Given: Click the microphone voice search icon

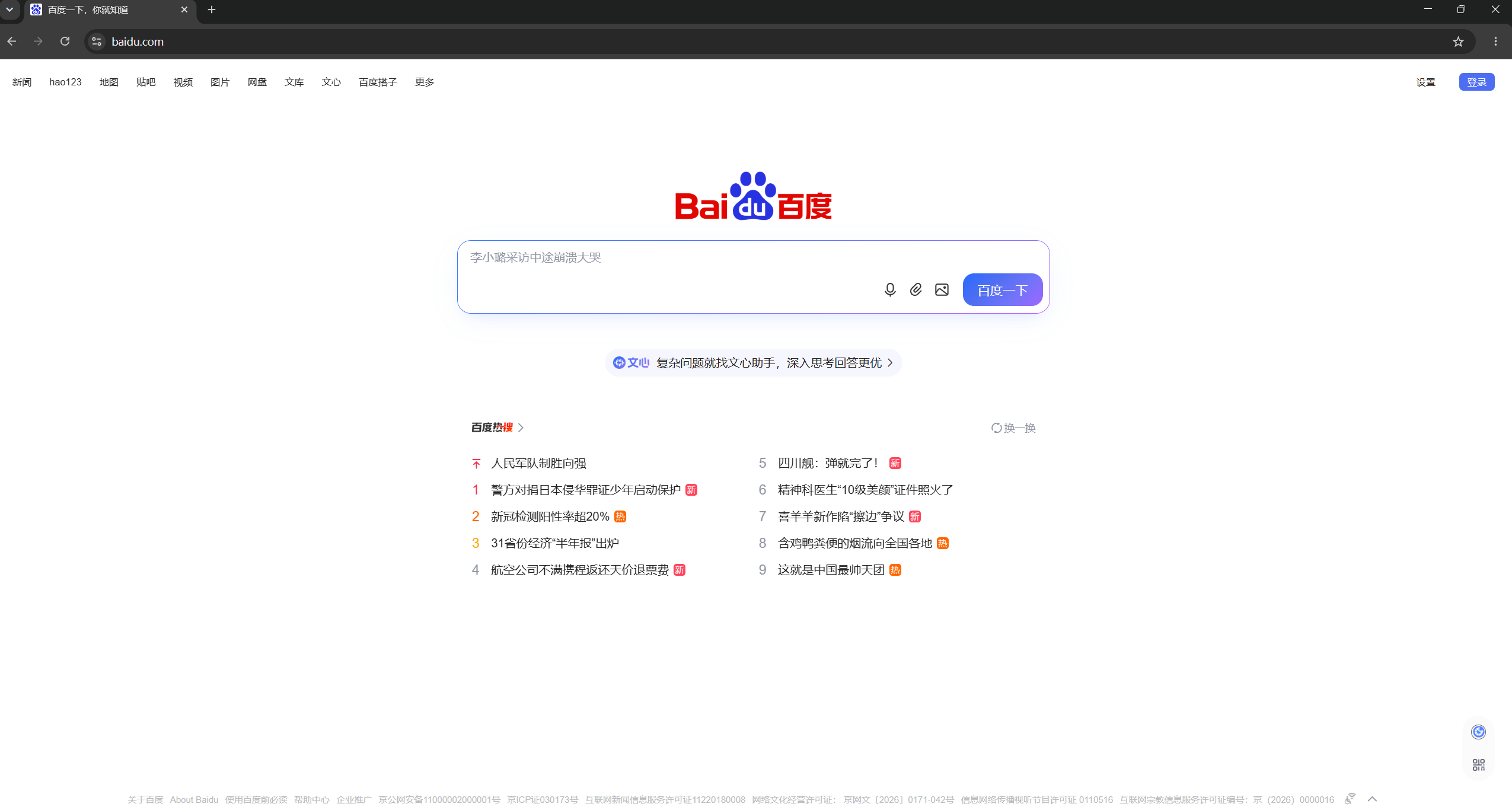Looking at the screenshot, I should pyautogui.click(x=889, y=289).
